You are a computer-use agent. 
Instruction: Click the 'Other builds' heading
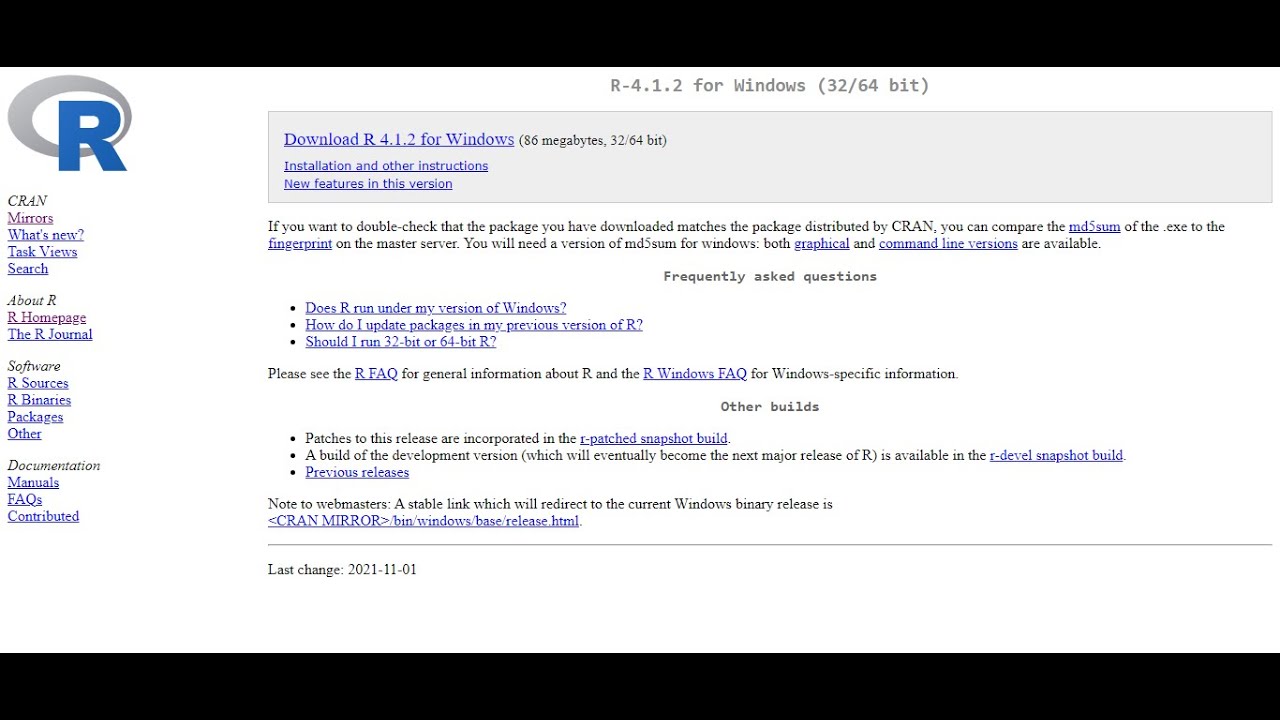tap(770, 407)
